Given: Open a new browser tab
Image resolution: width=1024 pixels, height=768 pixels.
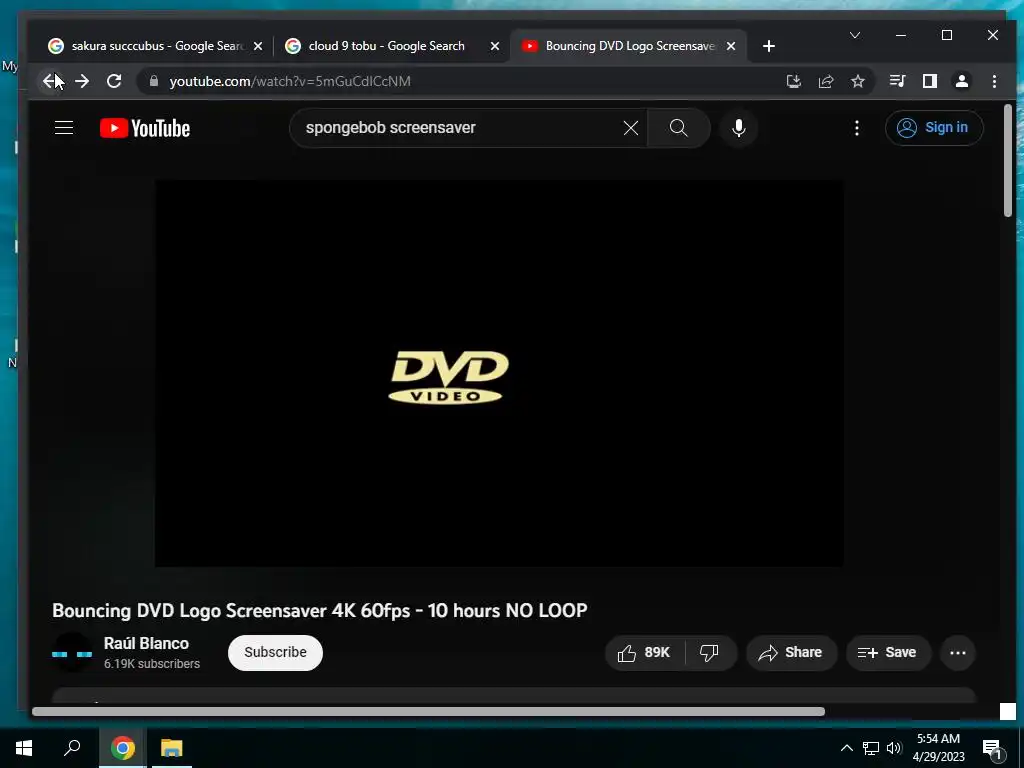Looking at the screenshot, I should 769,46.
